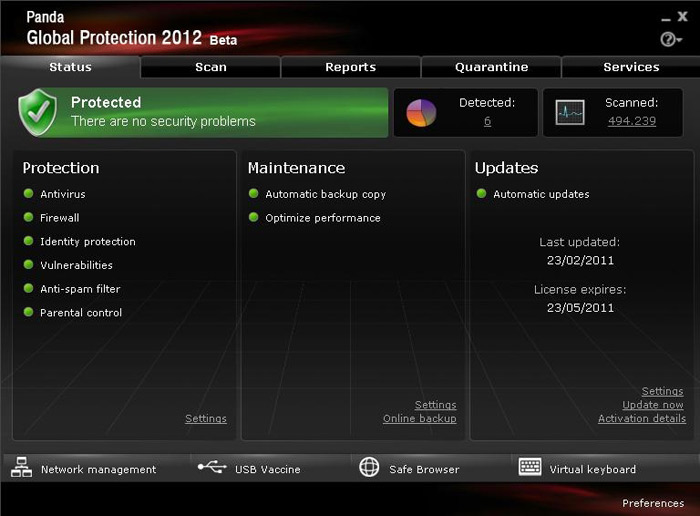The height and width of the screenshot is (516, 700).
Task: Click the 'There are no security problems' message
Action: pyautogui.click(x=163, y=121)
